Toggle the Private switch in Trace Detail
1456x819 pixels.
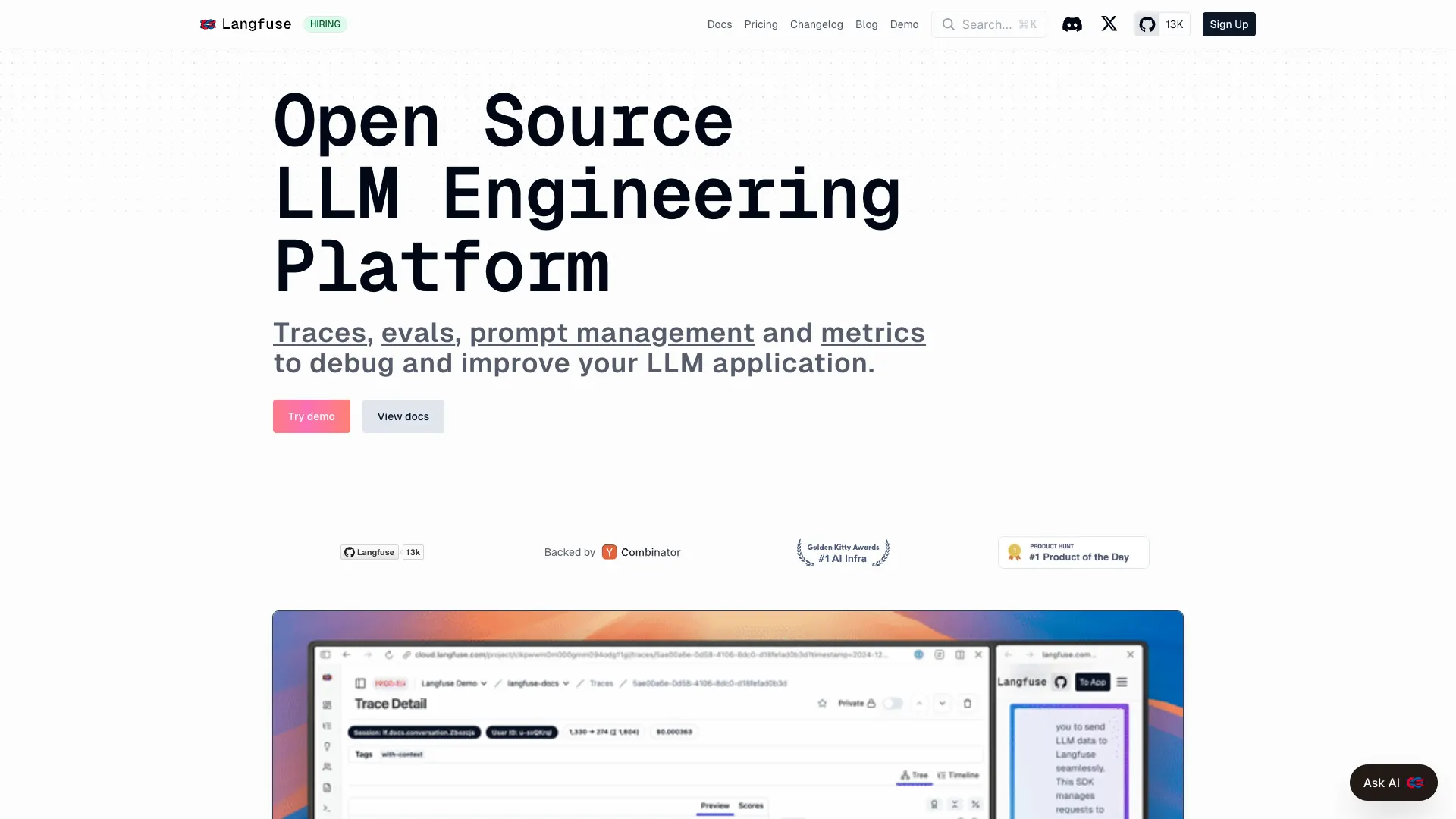tap(893, 704)
